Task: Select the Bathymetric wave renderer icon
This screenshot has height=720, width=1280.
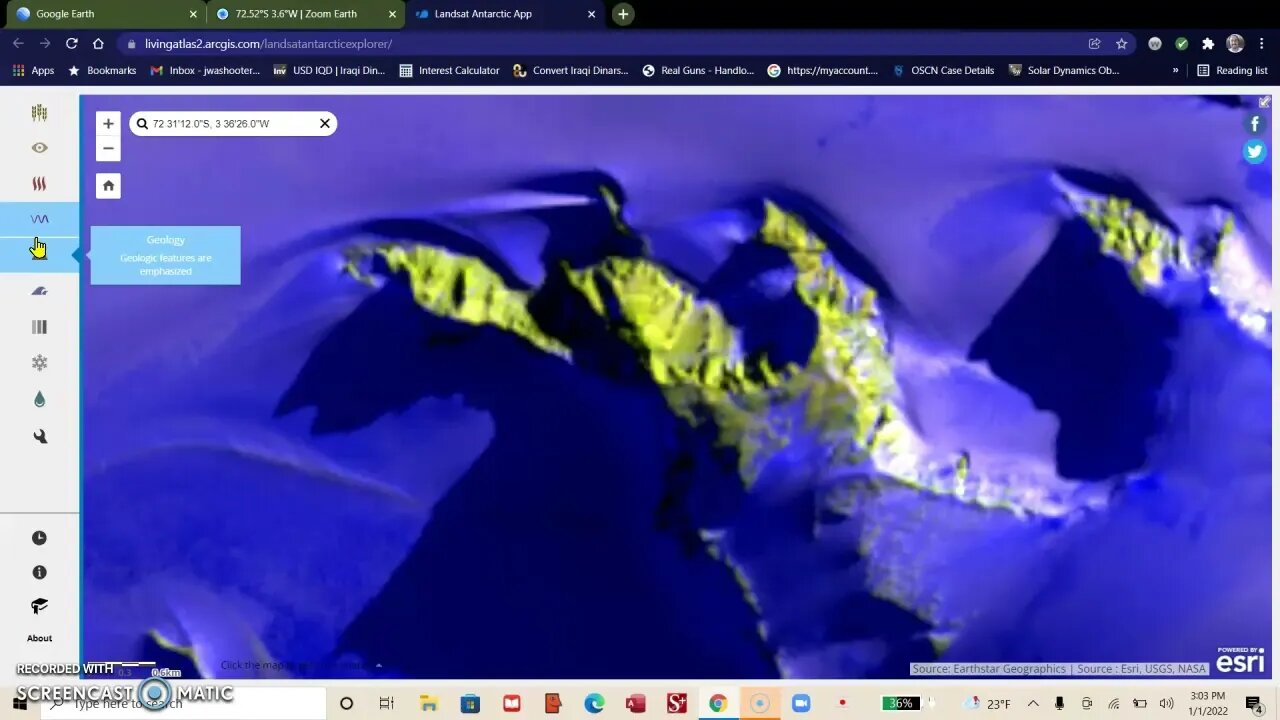Action: tap(39, 291)
